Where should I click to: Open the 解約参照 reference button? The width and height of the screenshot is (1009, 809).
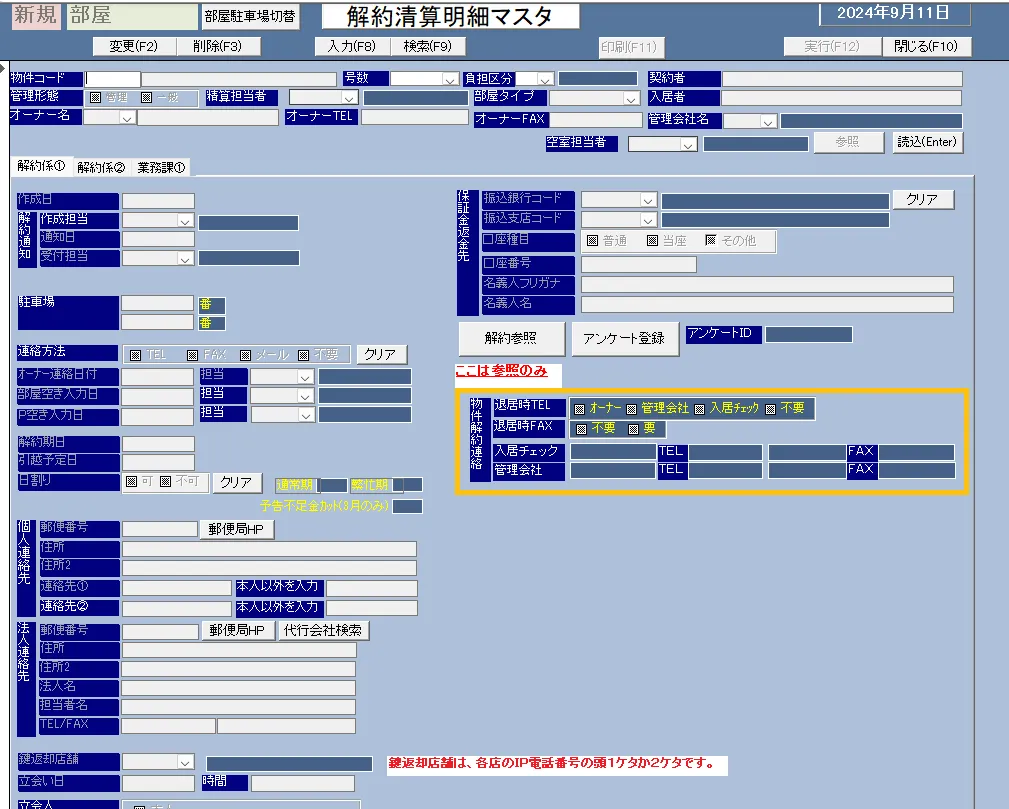point(511,338)
